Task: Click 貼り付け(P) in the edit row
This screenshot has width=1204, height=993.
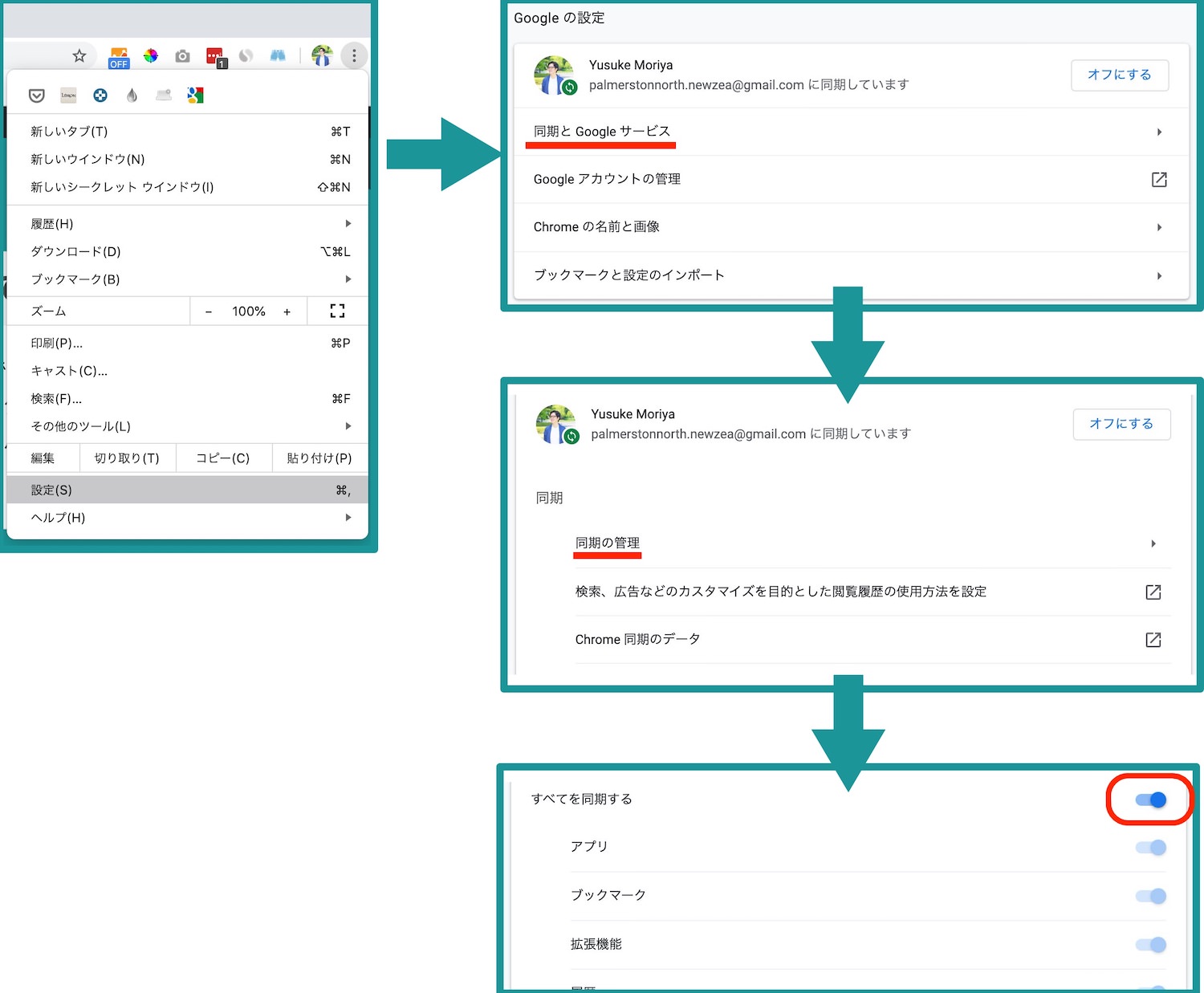Action: pos(319,458)
